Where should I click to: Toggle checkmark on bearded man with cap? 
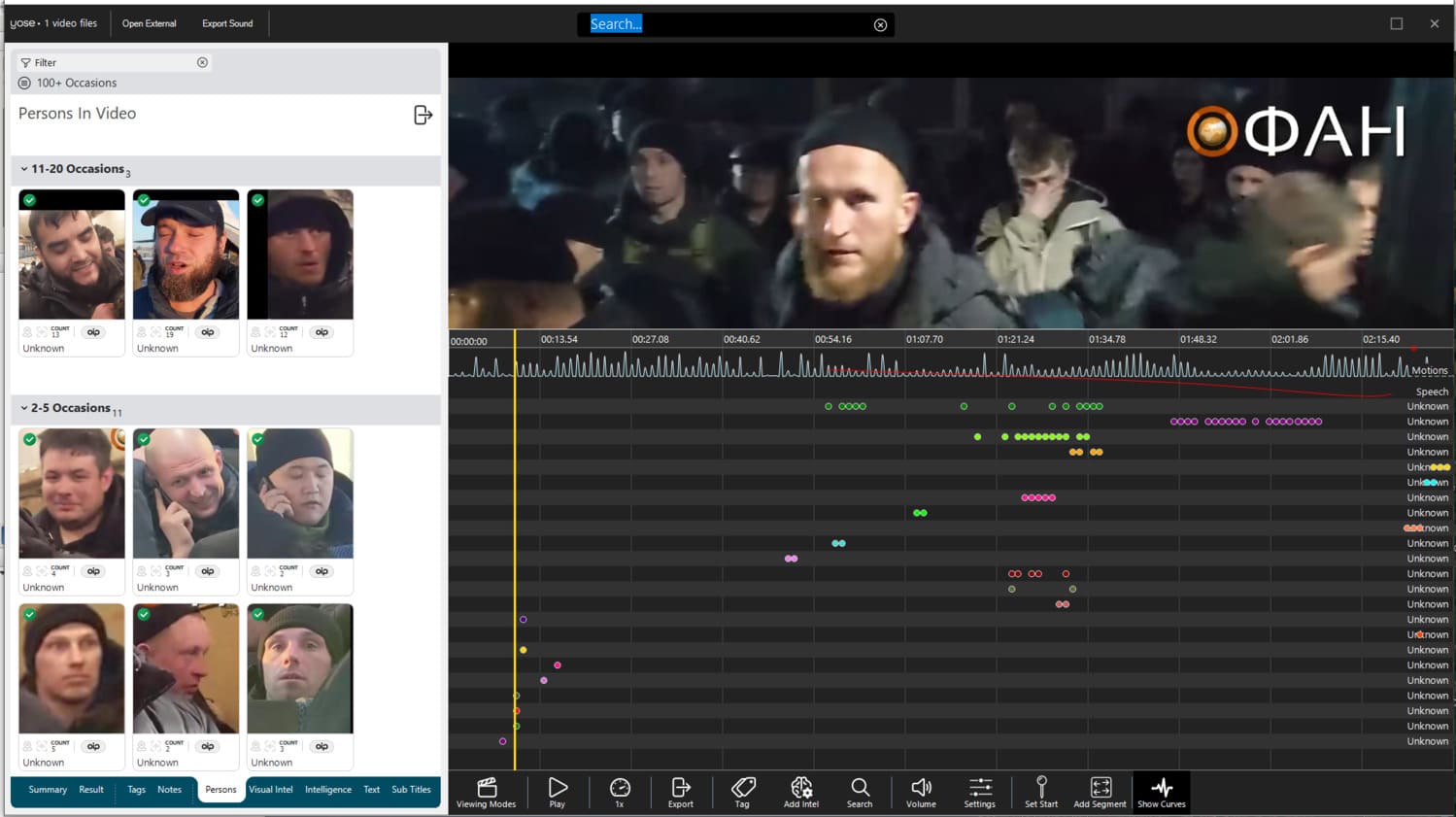(x=144, y=200)
